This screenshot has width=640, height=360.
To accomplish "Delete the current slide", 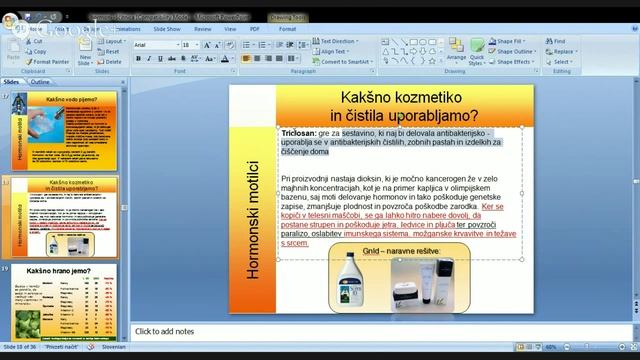I will pos(109,62).
